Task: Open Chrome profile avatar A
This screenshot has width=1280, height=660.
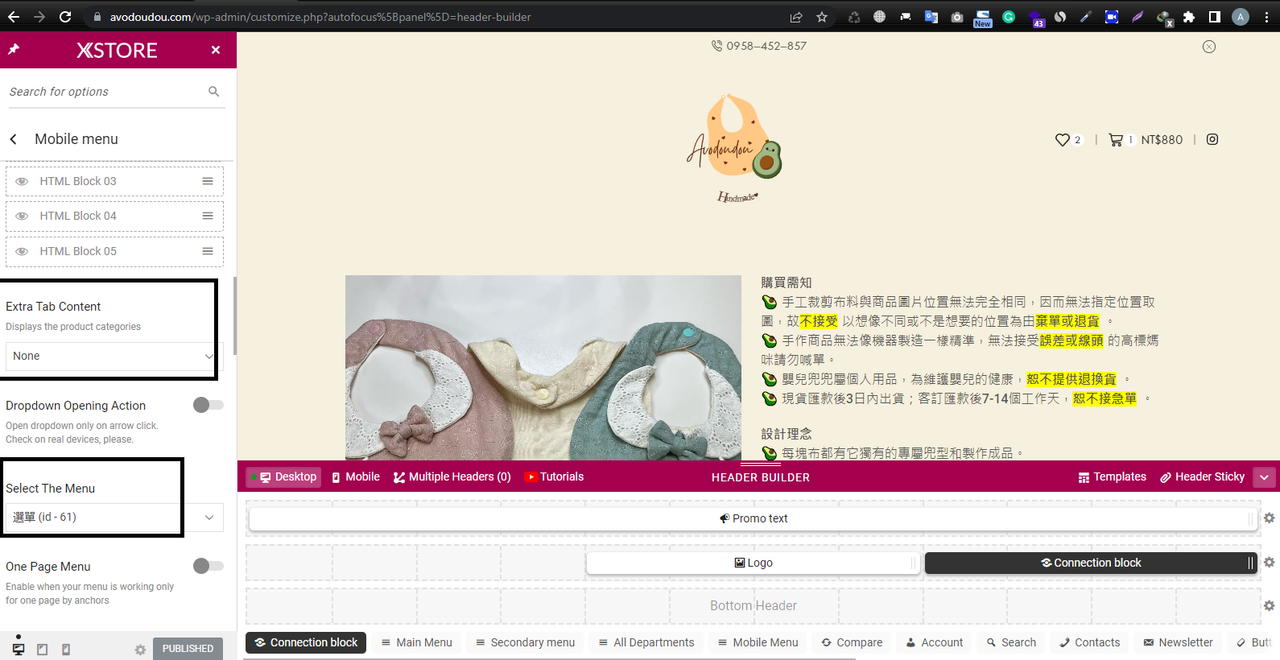Action: 1241,17
